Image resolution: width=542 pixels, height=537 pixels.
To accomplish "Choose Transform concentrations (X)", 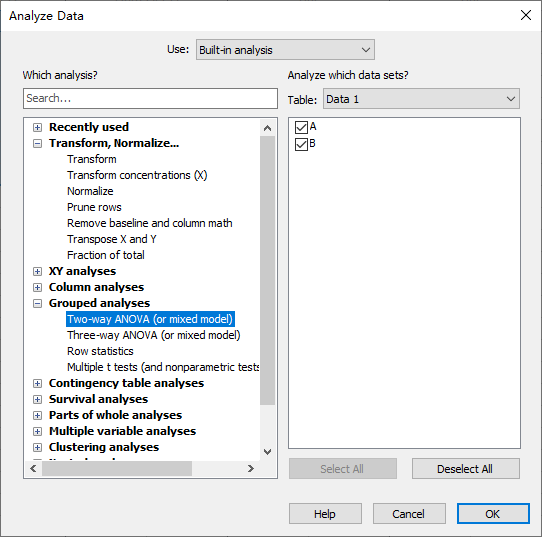I will tap(137, 175).
